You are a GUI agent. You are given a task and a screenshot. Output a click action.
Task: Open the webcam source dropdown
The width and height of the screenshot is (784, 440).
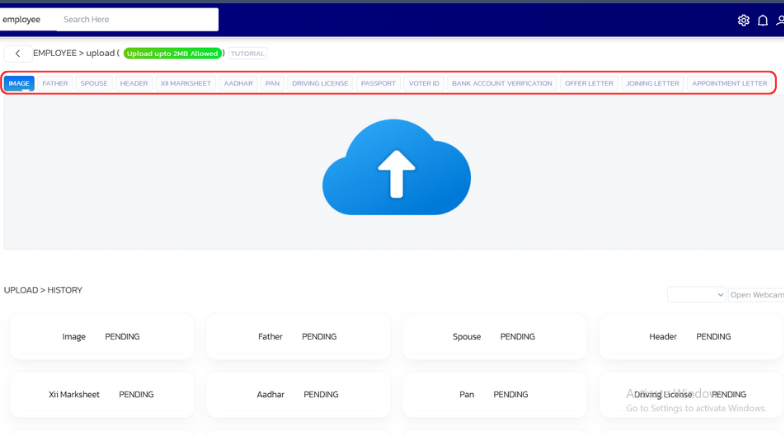pyautogui.click(x=696, y=295)
